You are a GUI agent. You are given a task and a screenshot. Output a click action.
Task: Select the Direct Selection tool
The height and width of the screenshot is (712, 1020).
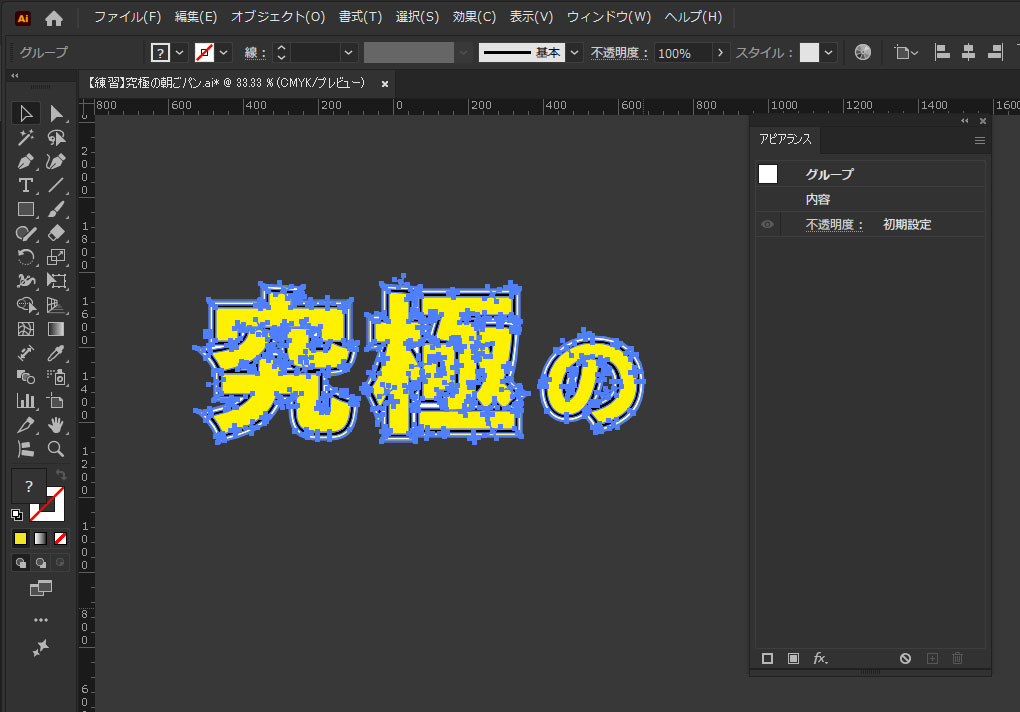(57, 114)
